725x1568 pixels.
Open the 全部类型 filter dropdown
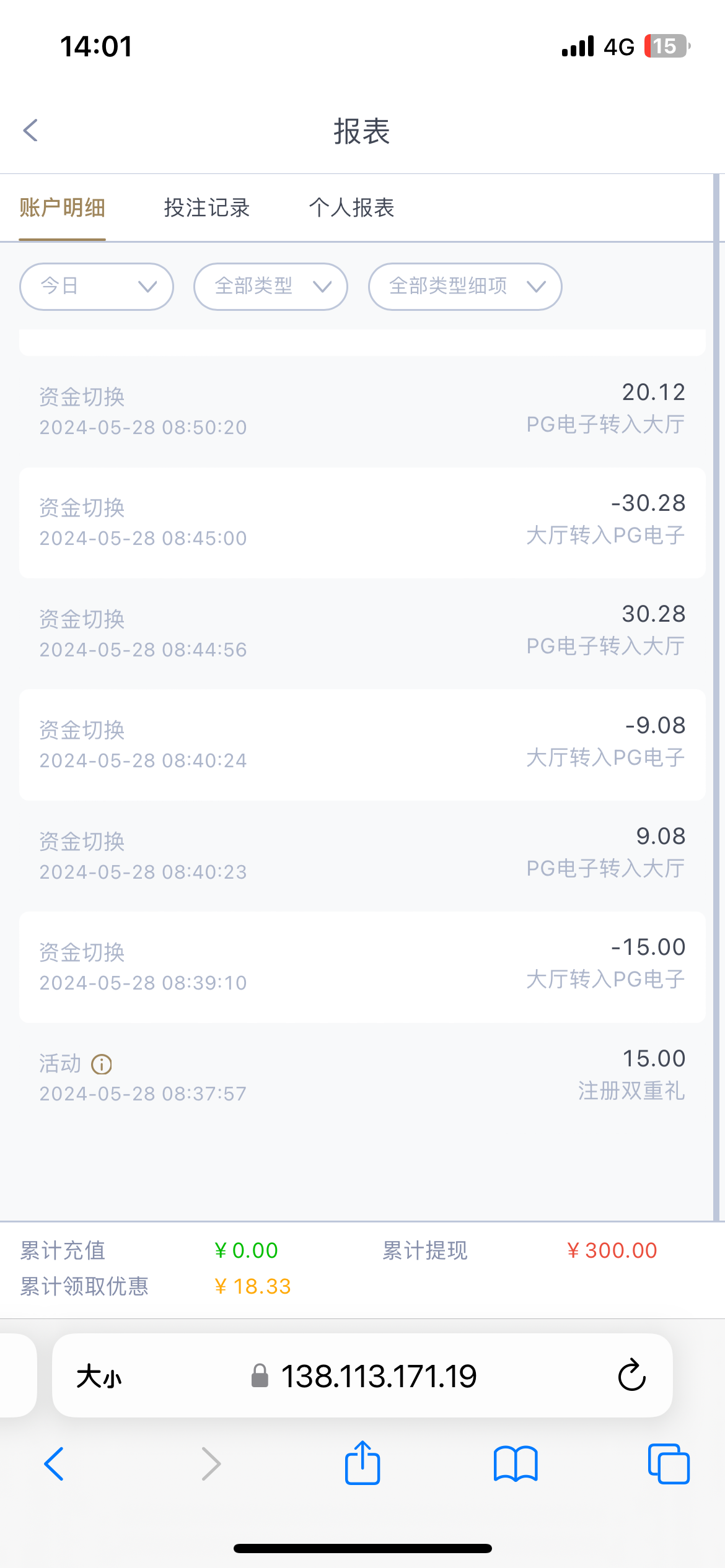click(x=271, y=287)
